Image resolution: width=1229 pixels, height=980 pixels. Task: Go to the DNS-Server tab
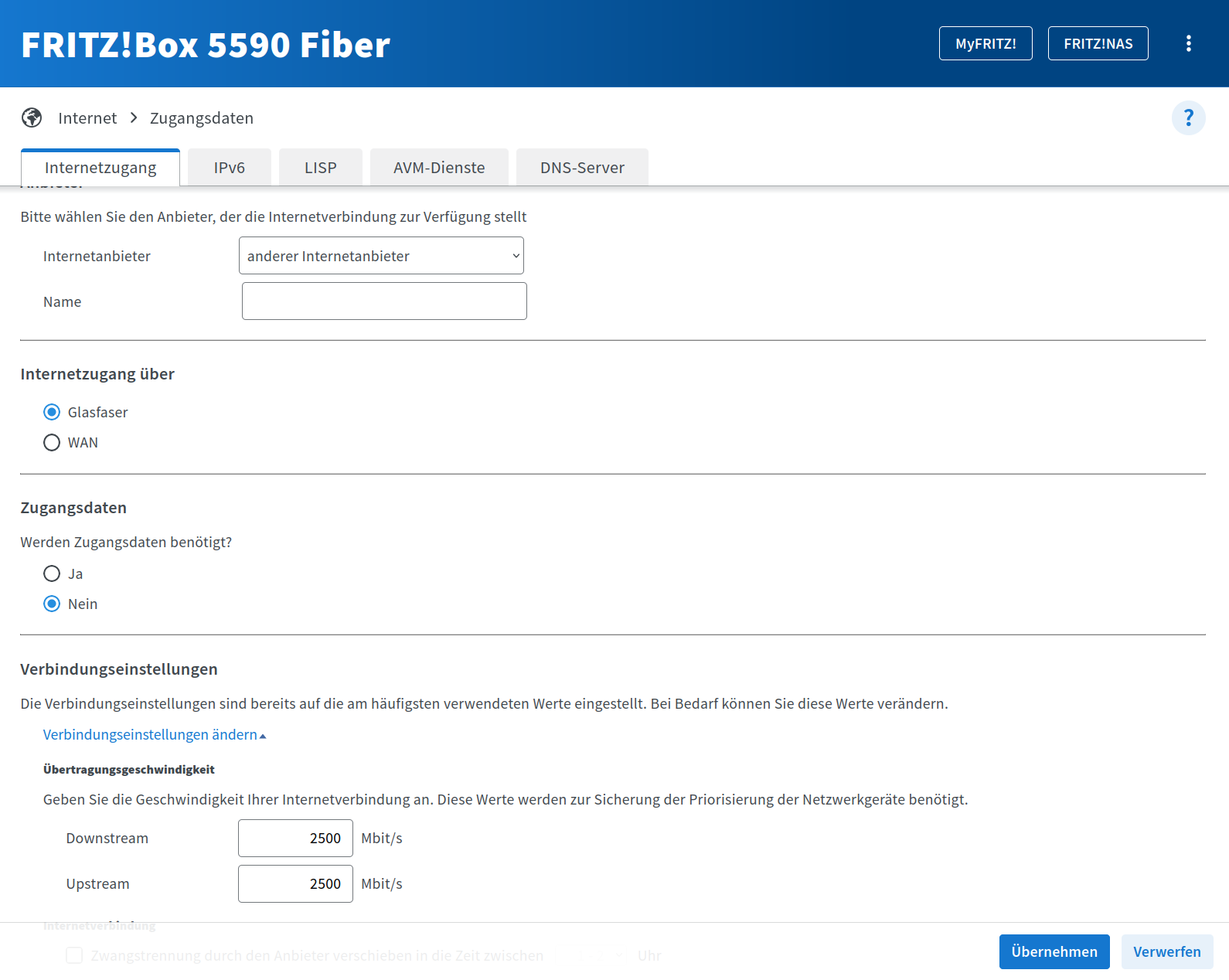[582, 168]
